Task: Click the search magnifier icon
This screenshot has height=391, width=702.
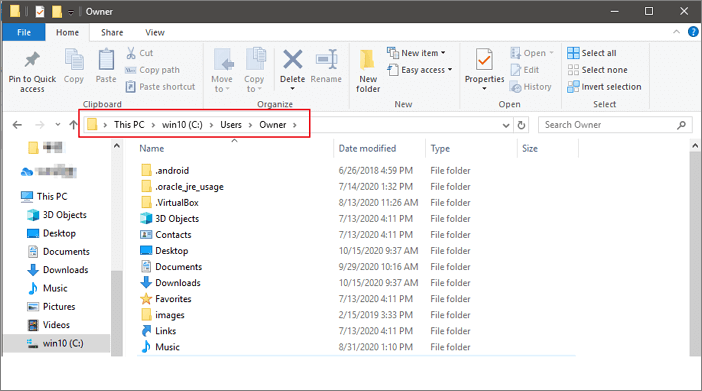Action: click(x=681, y=125)
